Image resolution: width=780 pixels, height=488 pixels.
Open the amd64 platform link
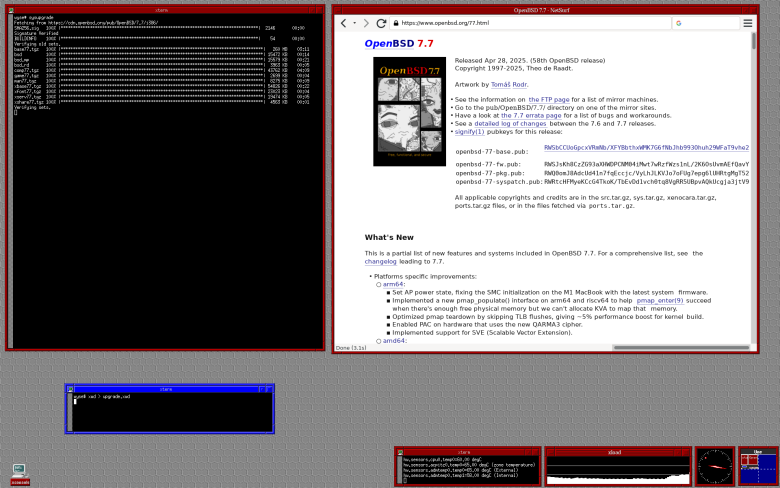(x=393, y=341)
